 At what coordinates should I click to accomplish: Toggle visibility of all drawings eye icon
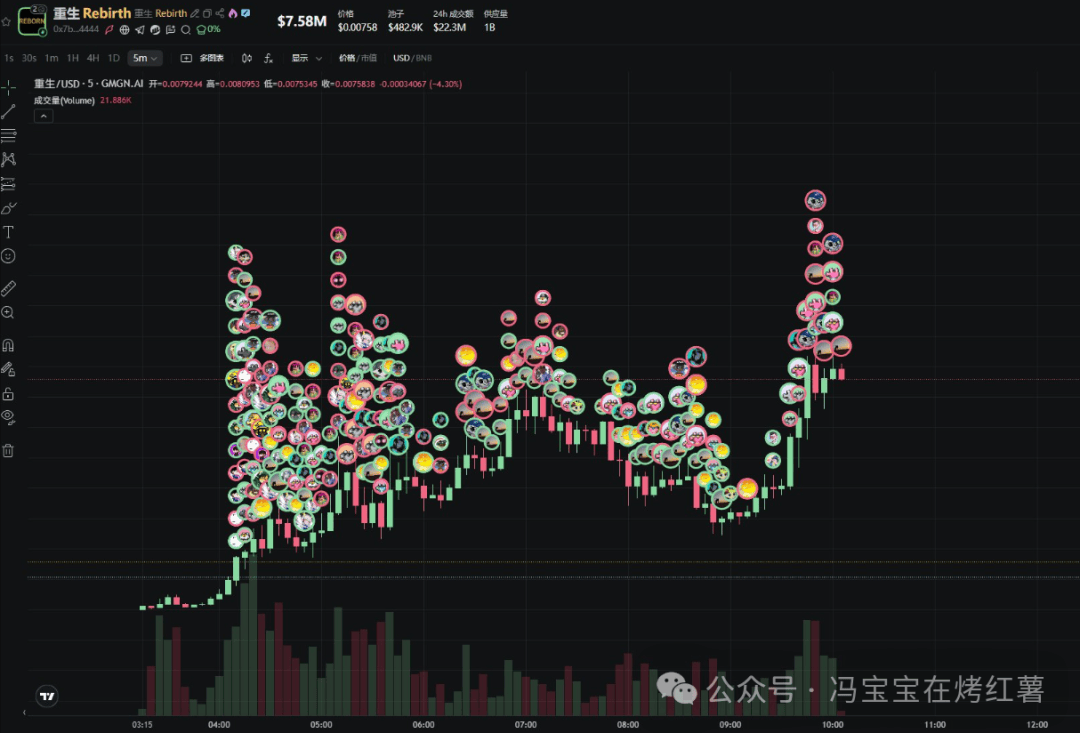click(x=8, y=416)
